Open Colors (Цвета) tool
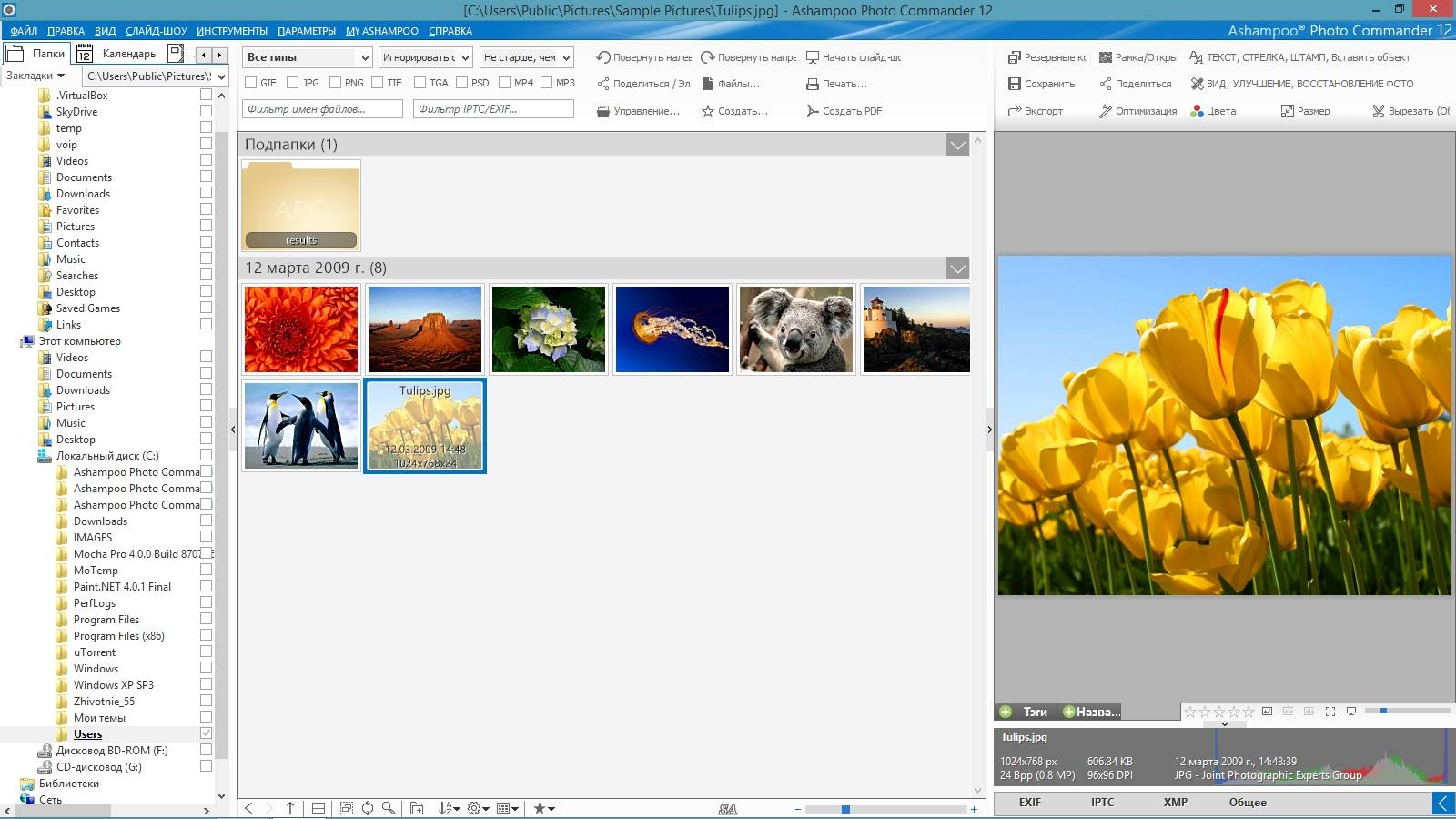The image size is (1456, 819). pos(1213,111)
